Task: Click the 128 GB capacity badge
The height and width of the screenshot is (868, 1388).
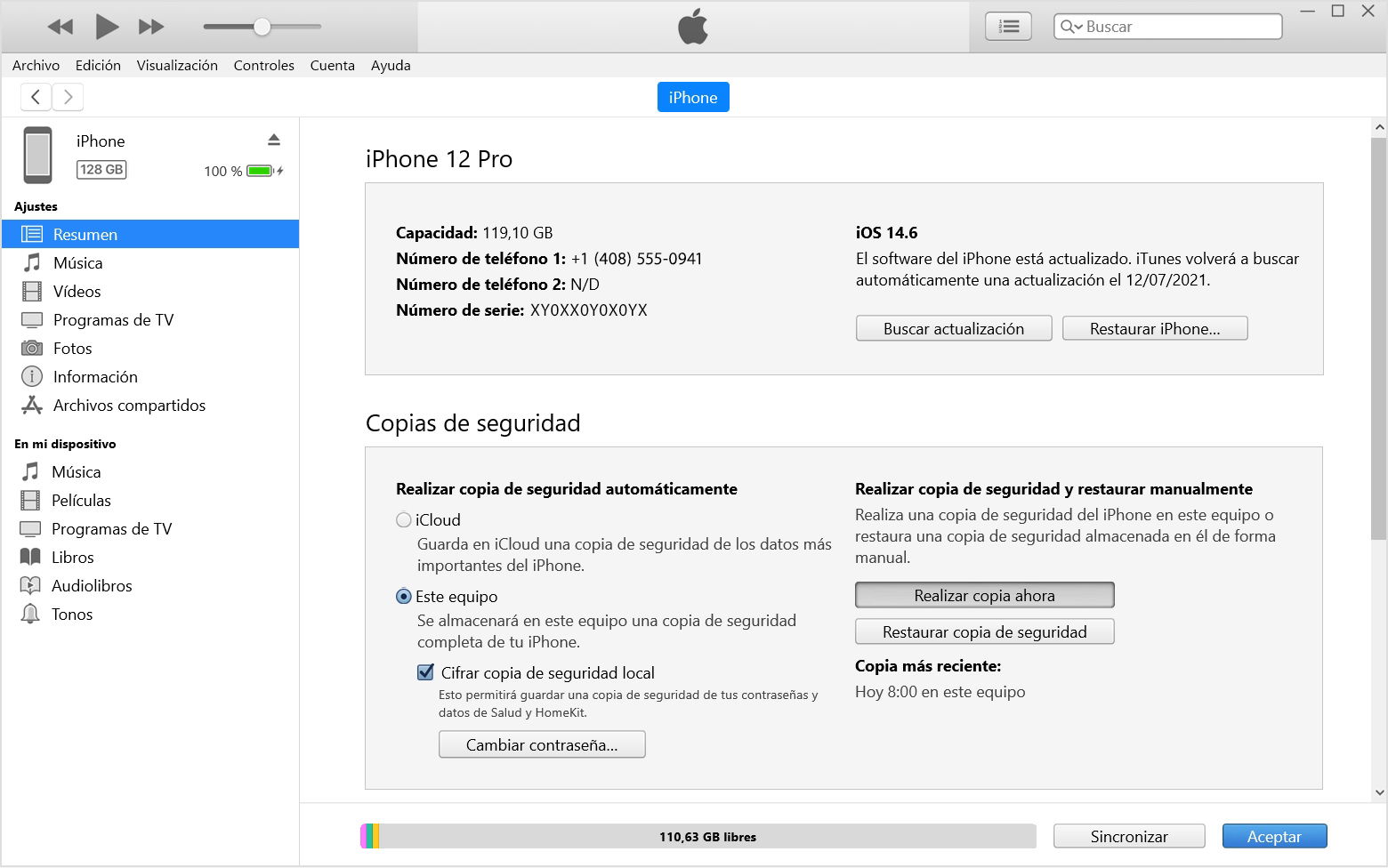Action: [x=101, y=169]
